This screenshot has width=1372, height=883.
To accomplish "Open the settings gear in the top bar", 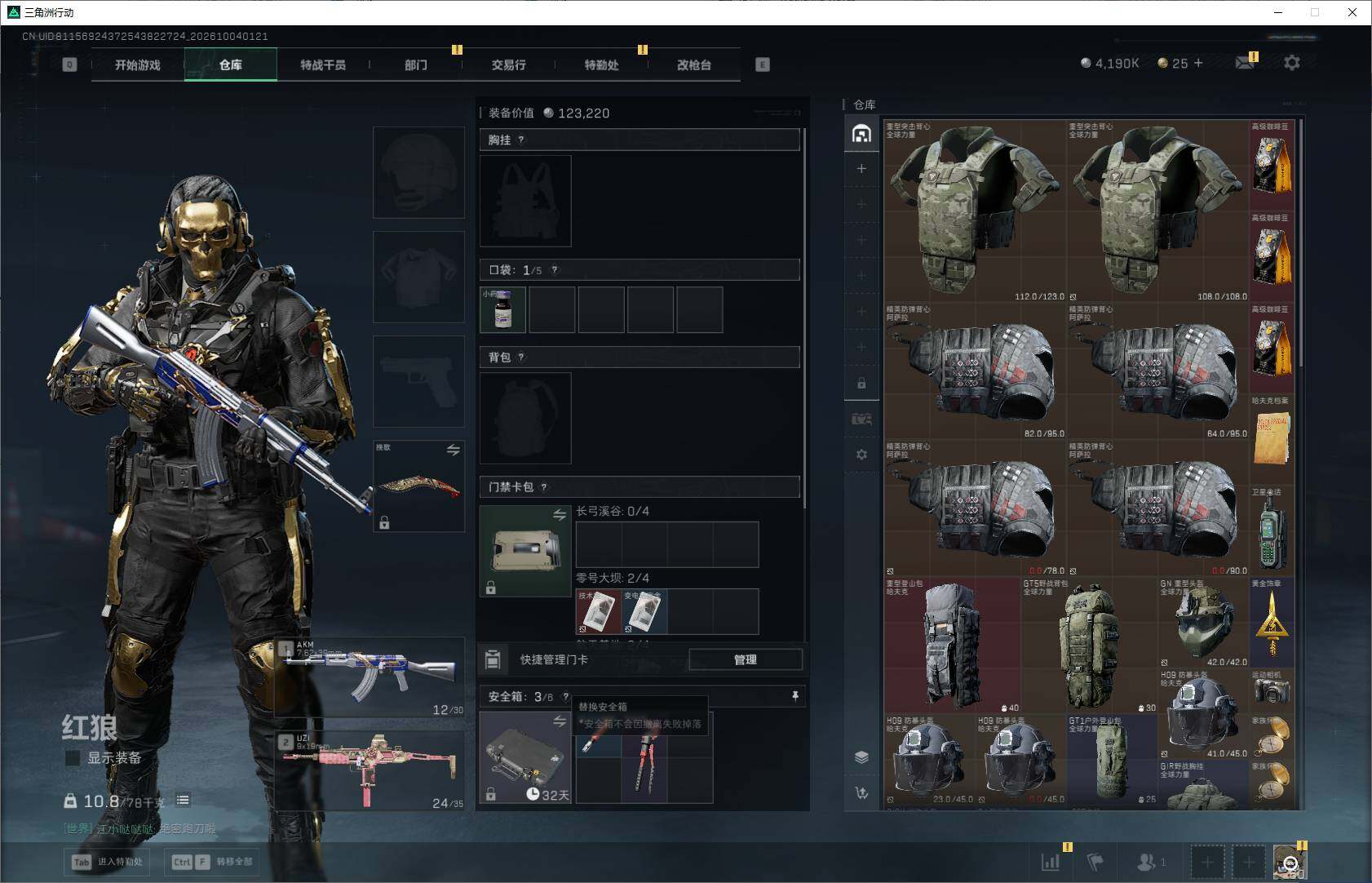I will pyautogui.click(x=1291, y=63).
